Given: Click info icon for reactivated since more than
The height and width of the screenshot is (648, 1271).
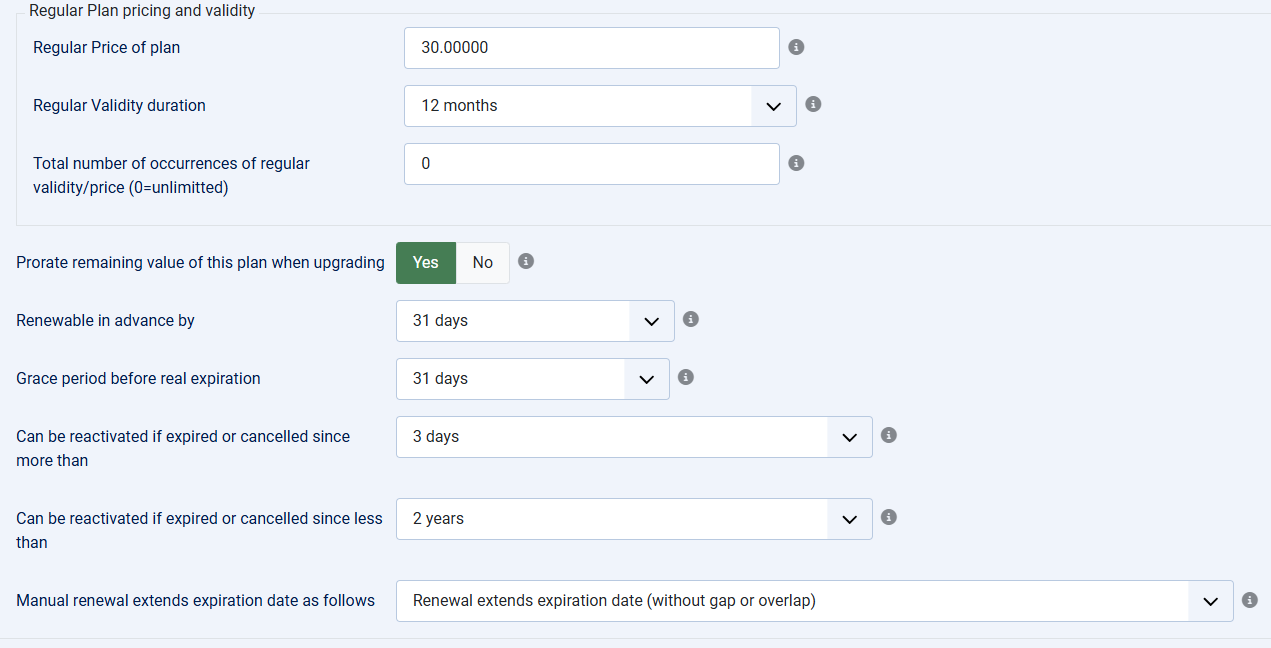Looking at the screenshot, I should 888,435.
